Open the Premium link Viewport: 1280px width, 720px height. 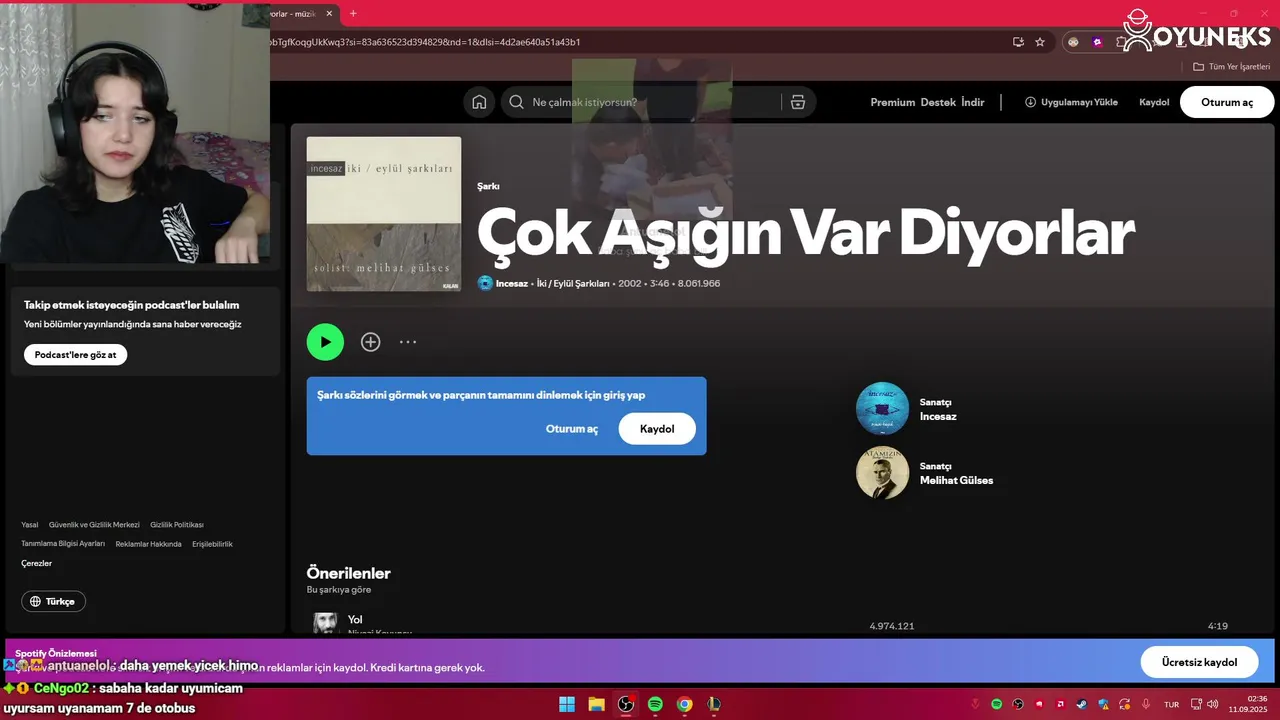(892, 102)
